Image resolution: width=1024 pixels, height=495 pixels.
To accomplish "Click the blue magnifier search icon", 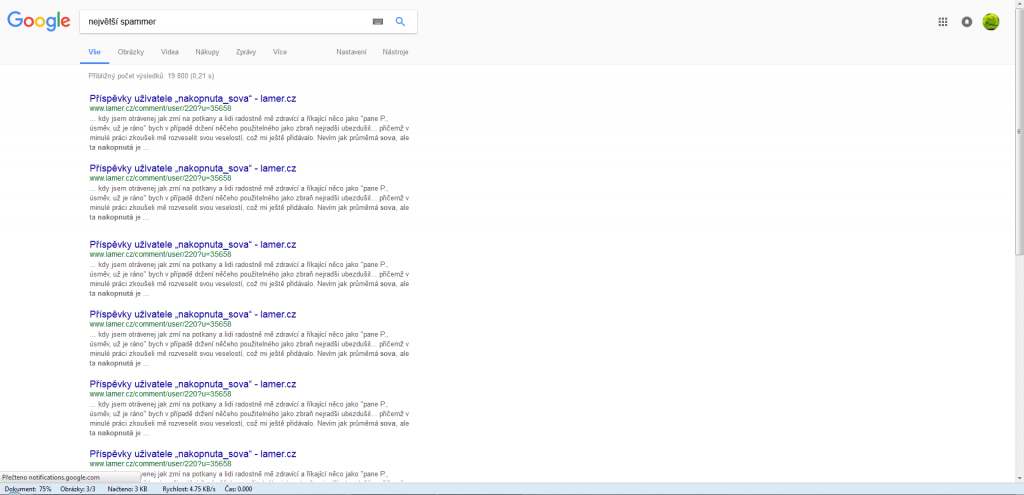I will [x=400, y=22].
